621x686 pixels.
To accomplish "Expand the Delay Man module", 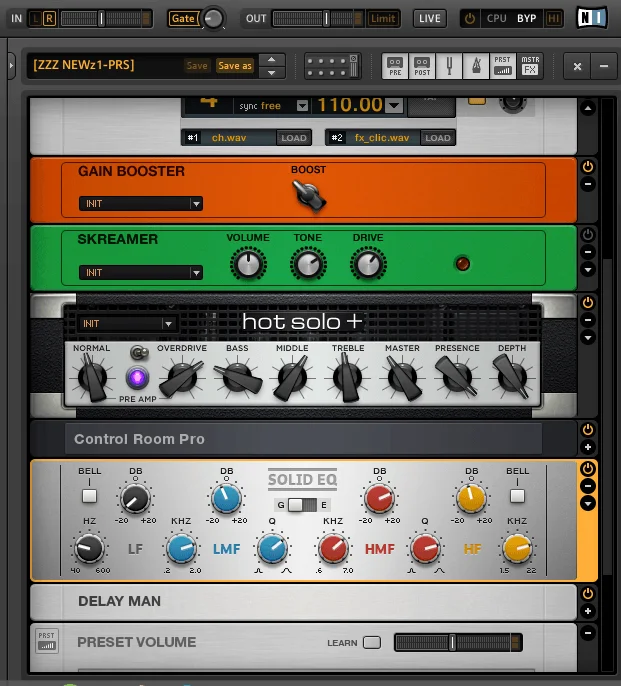I will pyautogui.click(x=588, y=611).
